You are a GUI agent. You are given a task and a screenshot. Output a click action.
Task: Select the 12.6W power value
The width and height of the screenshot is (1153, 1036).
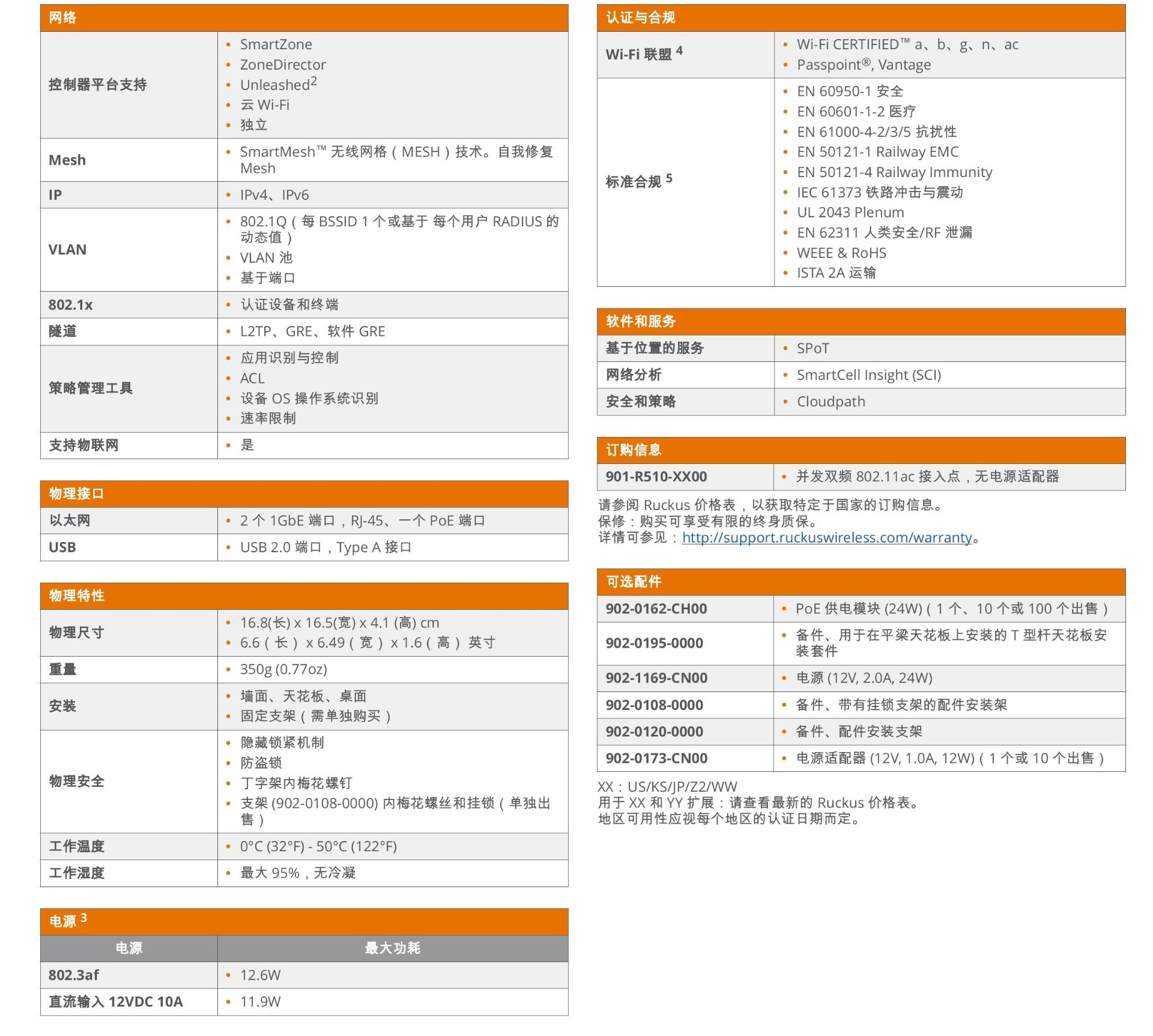click(x=260, y=975)
